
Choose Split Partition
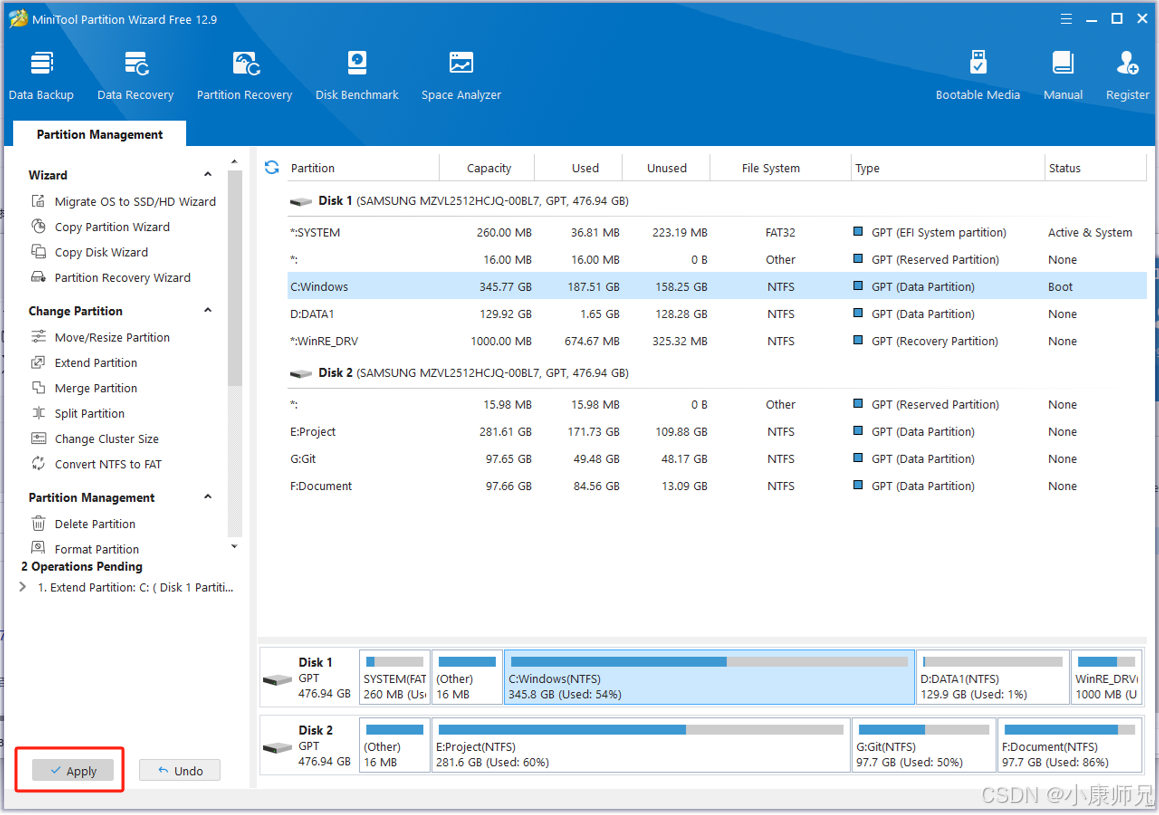[78, 414]
